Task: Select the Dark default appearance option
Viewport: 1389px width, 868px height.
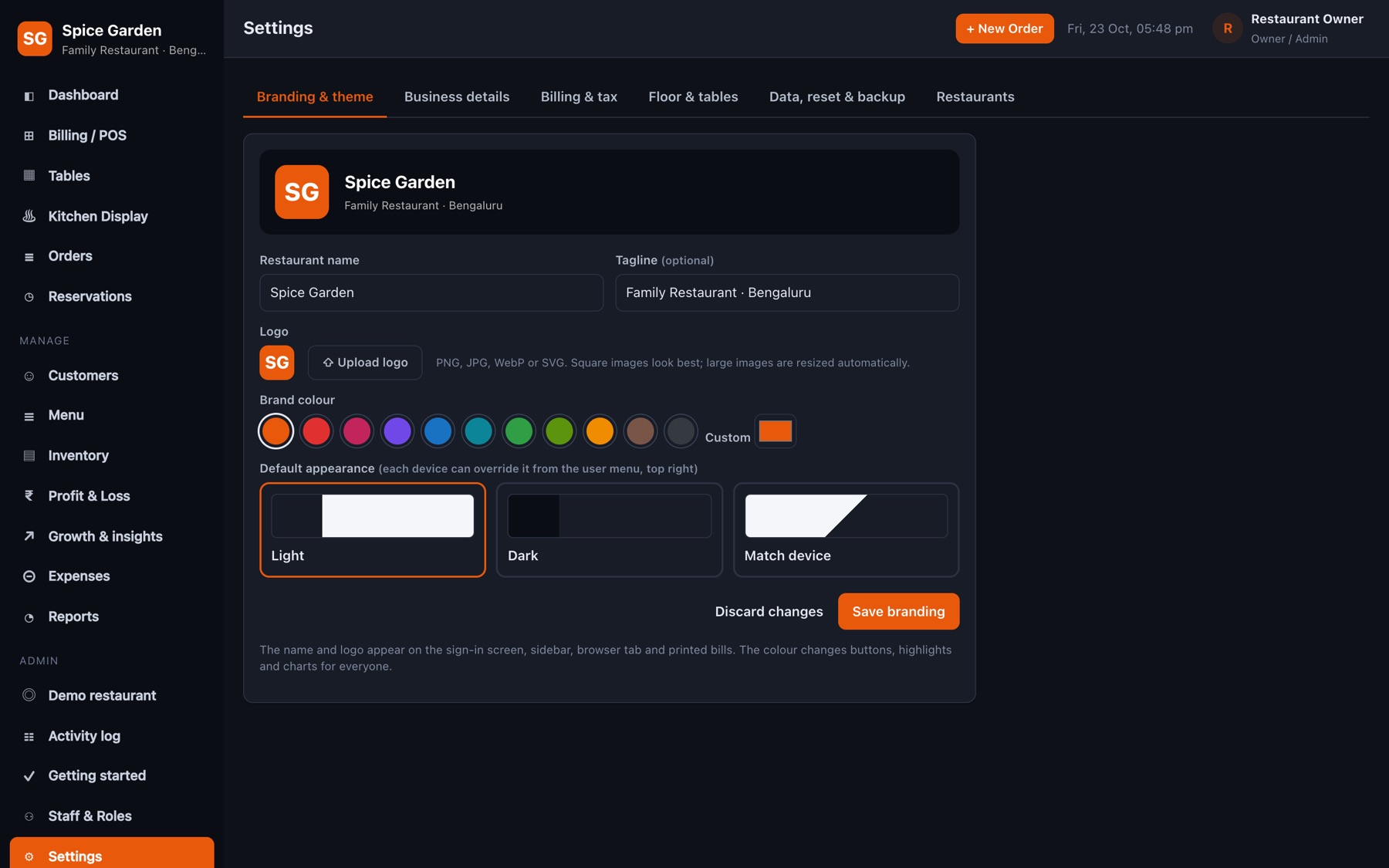Action: [610, 530]
